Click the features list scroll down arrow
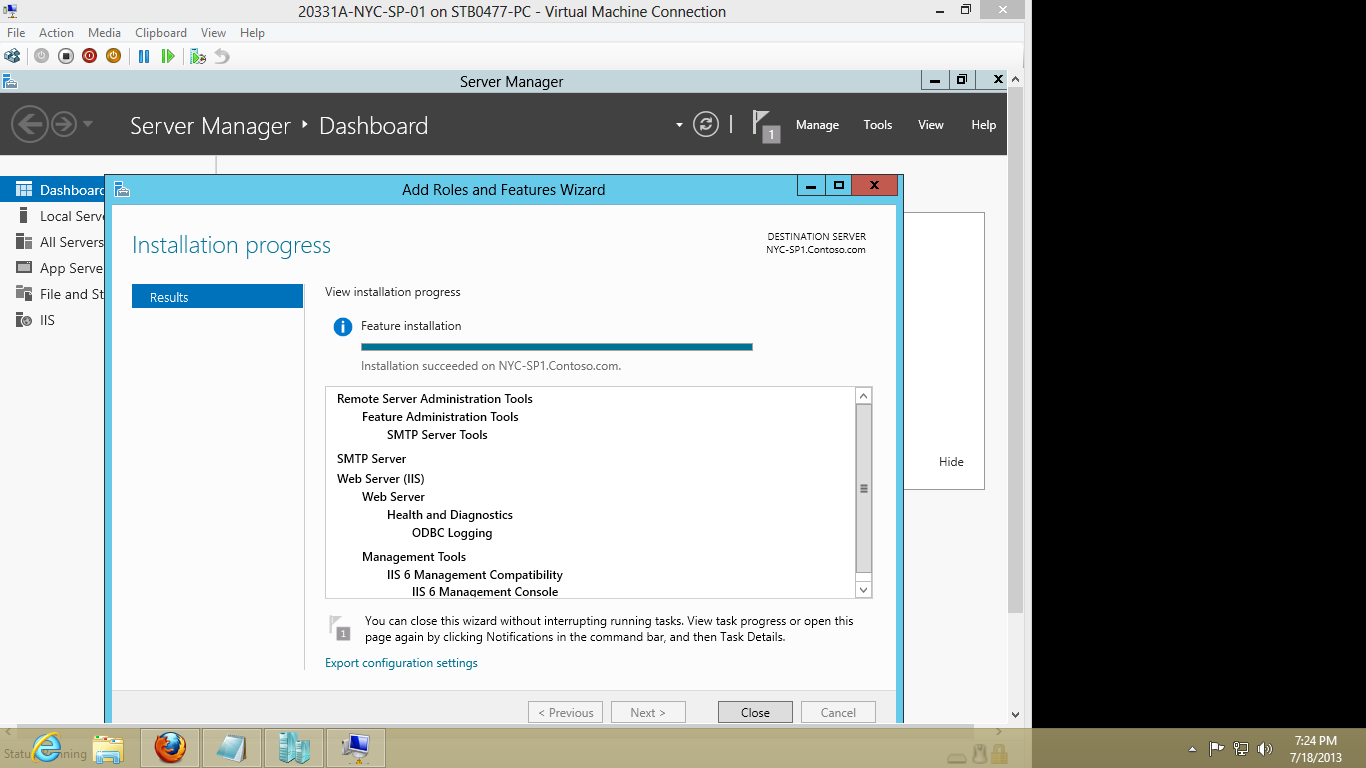1366x768 pixels. point(864,589)
